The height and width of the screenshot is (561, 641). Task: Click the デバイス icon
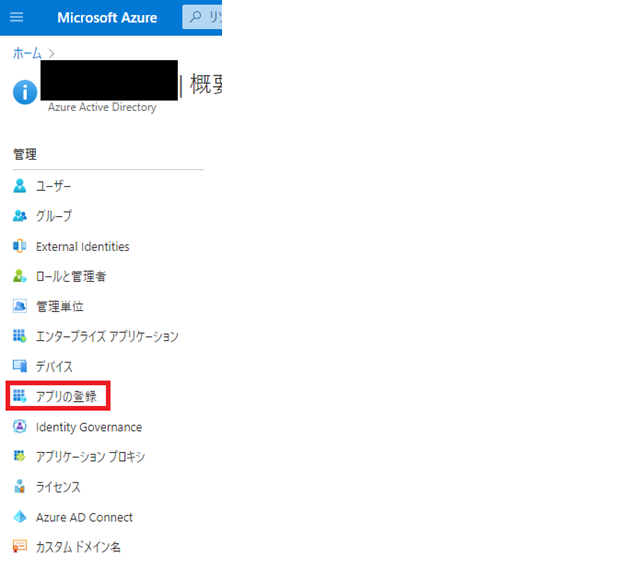19,367
